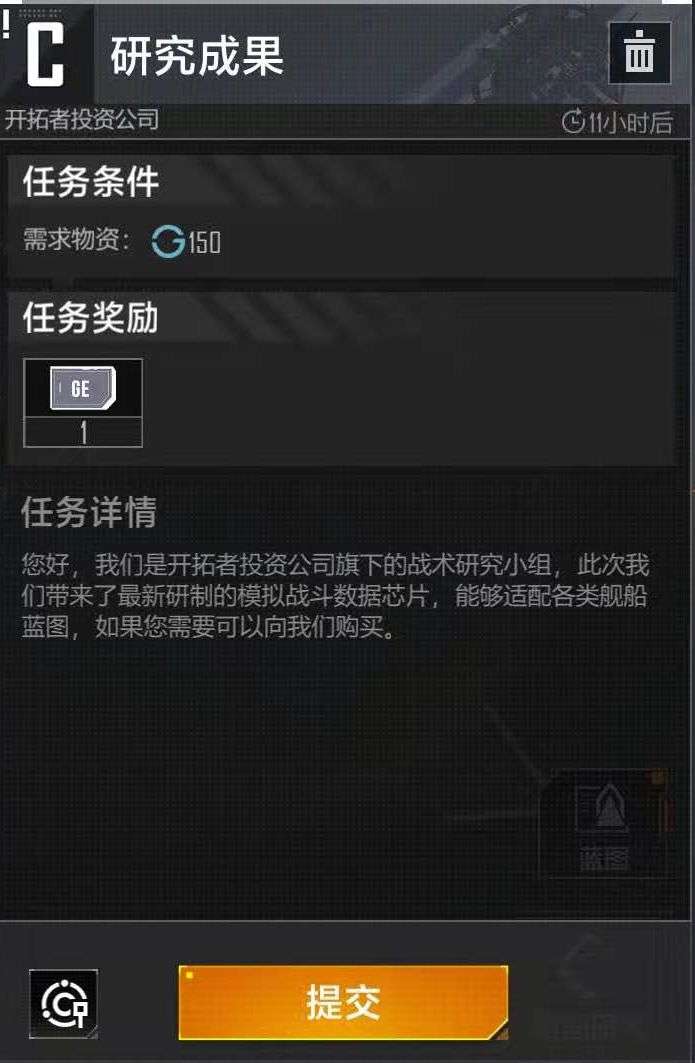Select the 任务详情 section header
Screen dimensions: 695x1063
89,512
